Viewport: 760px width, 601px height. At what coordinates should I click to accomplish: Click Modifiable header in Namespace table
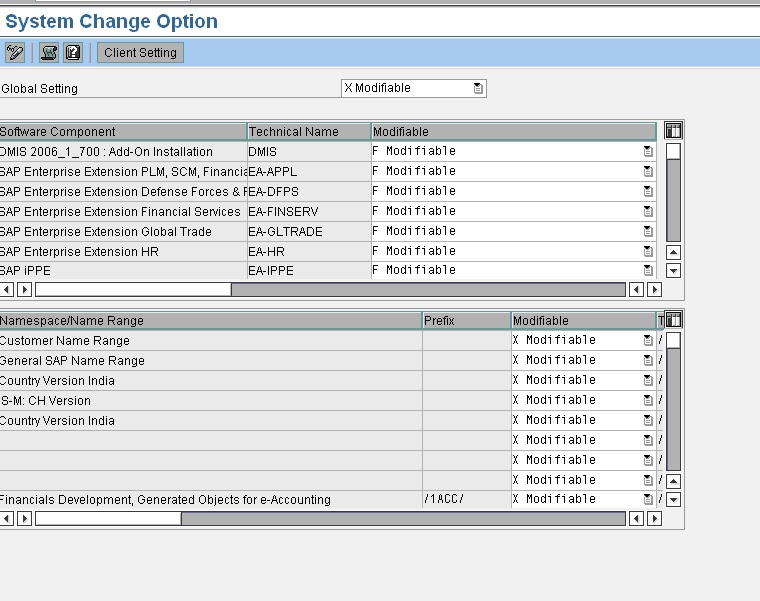tap(584, 320)
